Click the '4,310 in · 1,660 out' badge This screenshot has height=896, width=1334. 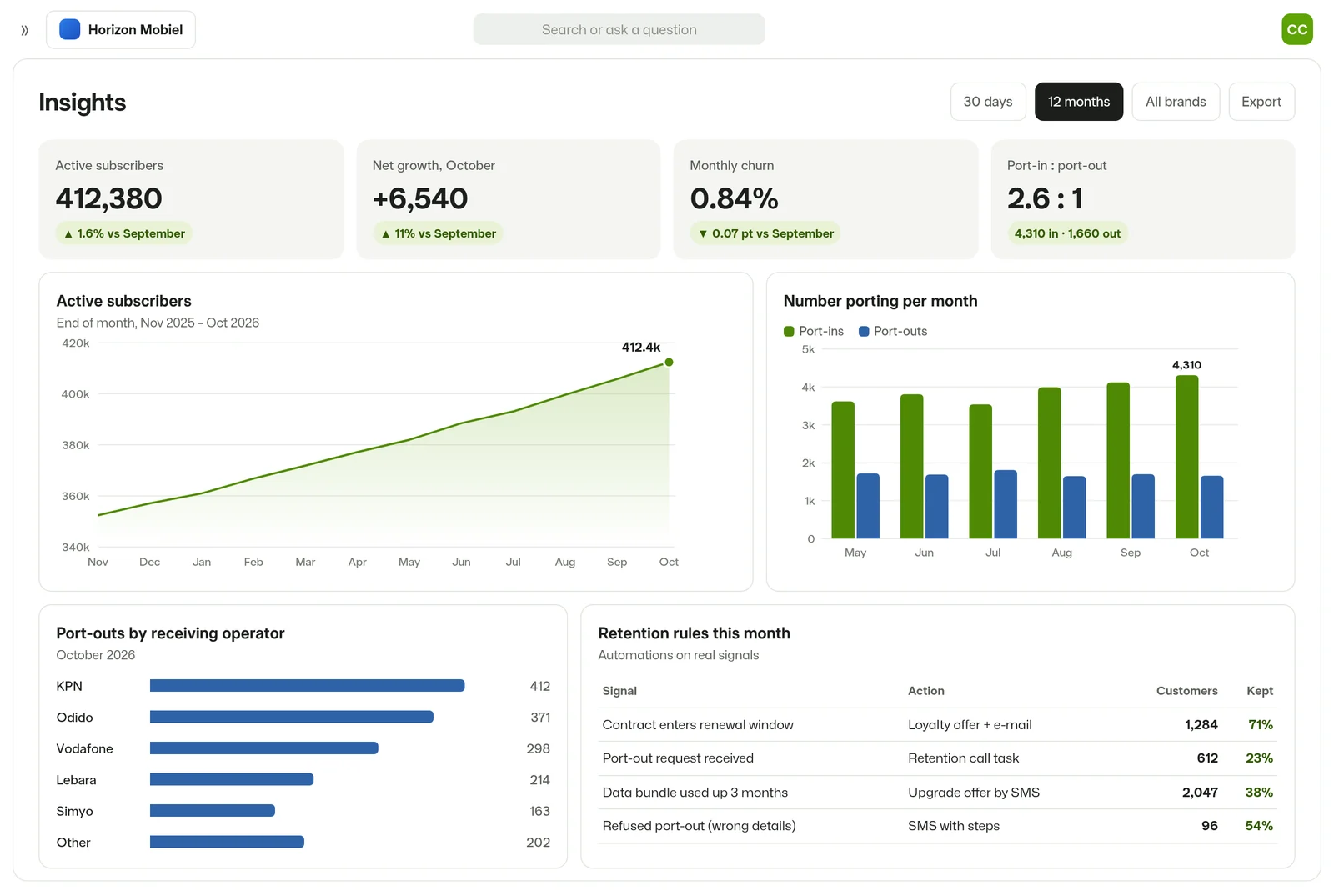pyautogui.click(x=1067, y=233)
